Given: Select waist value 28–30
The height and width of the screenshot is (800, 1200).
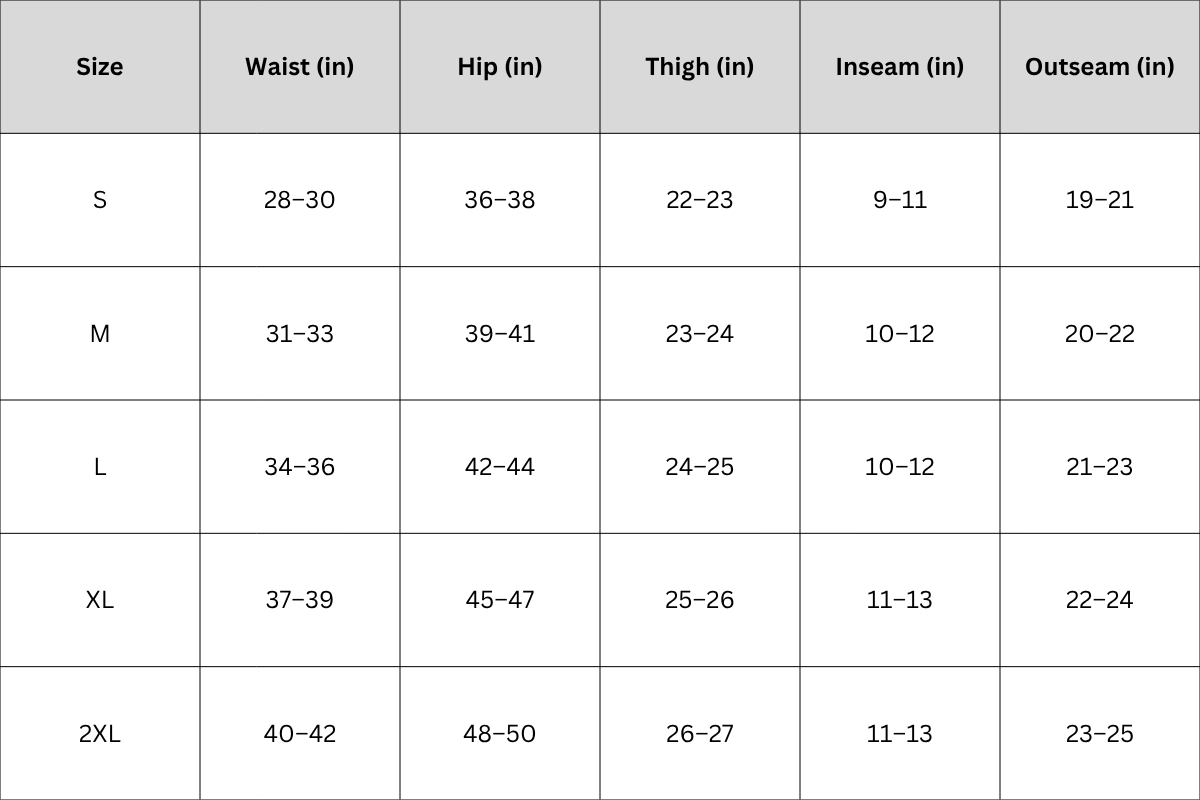Looking at the screenshot, I should click(300, 200).
